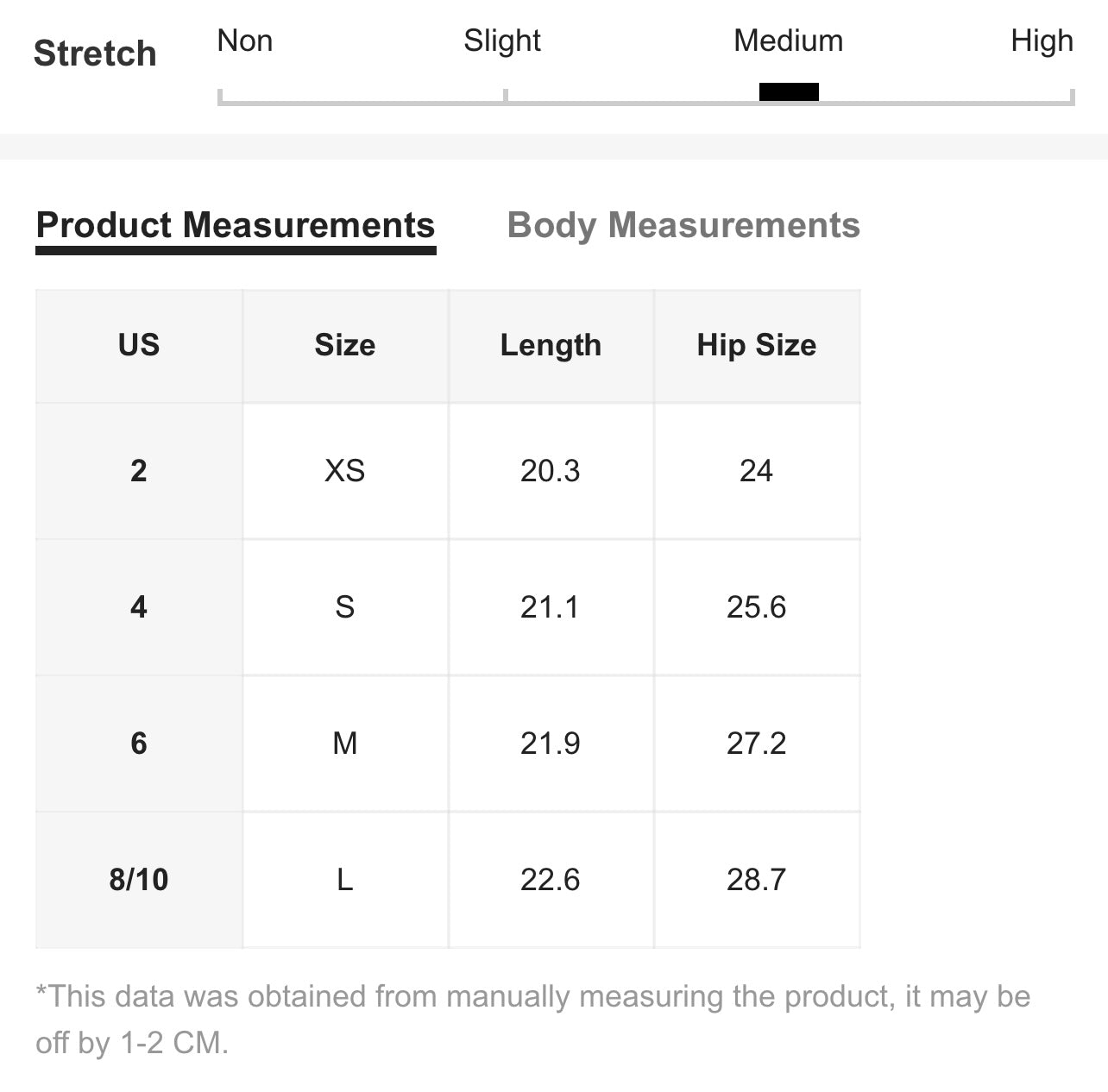The width and height of the screenshot is (1108, 1092).
Task: Click the hip size value 25.6
Action: pyautogui.click(x=757, y=607)
